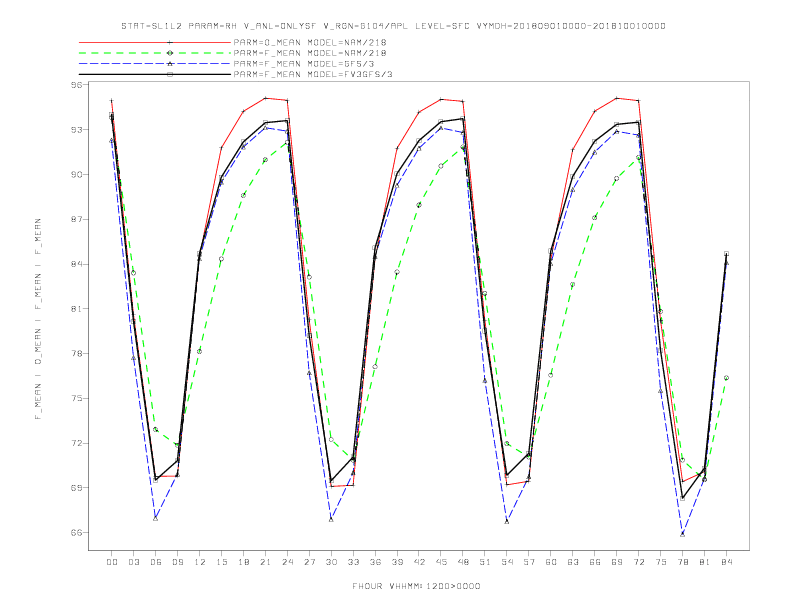Image resolution: width=792 pixels, height=612 pixels.
Task: Click x-axis forecast hour 15
Action: (221, 562)
